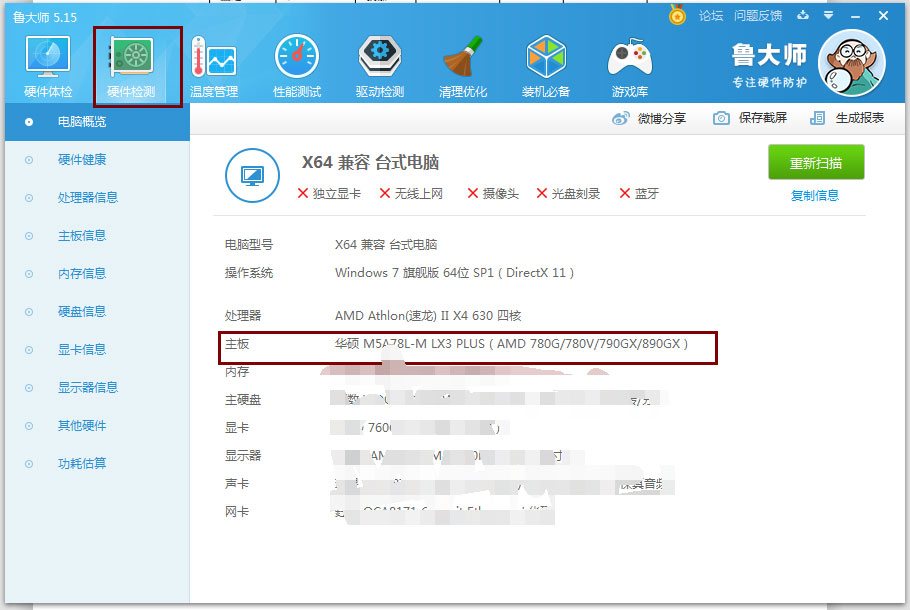Open 清理优化 (Clean Optimize)
The height and width of the screenshot is (610, 910).
tap(462, 62)
